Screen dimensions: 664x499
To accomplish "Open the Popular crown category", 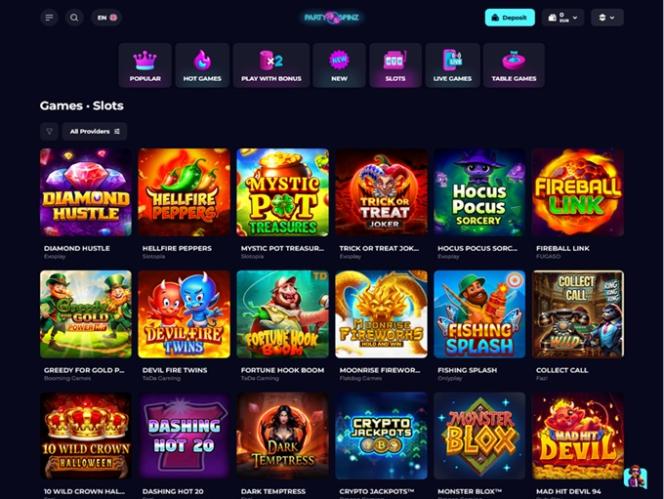I will click(145, 65).
